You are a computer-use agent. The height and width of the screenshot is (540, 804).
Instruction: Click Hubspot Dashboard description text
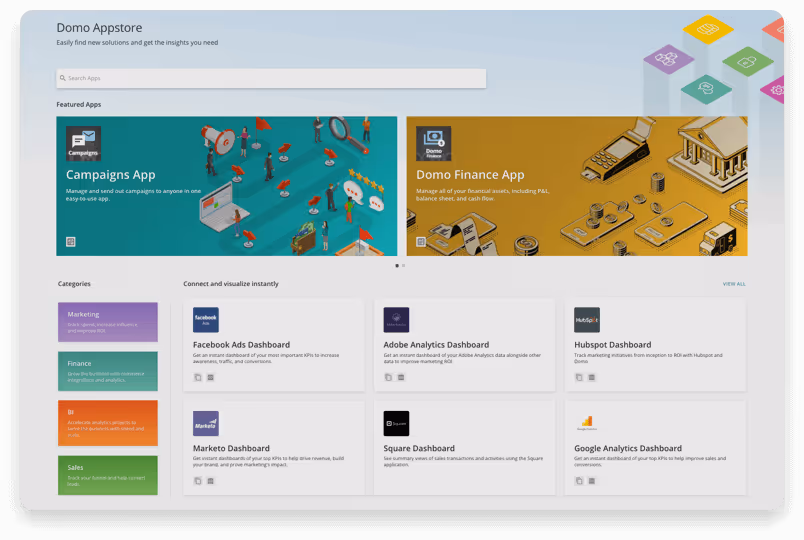tap(648, 358)
